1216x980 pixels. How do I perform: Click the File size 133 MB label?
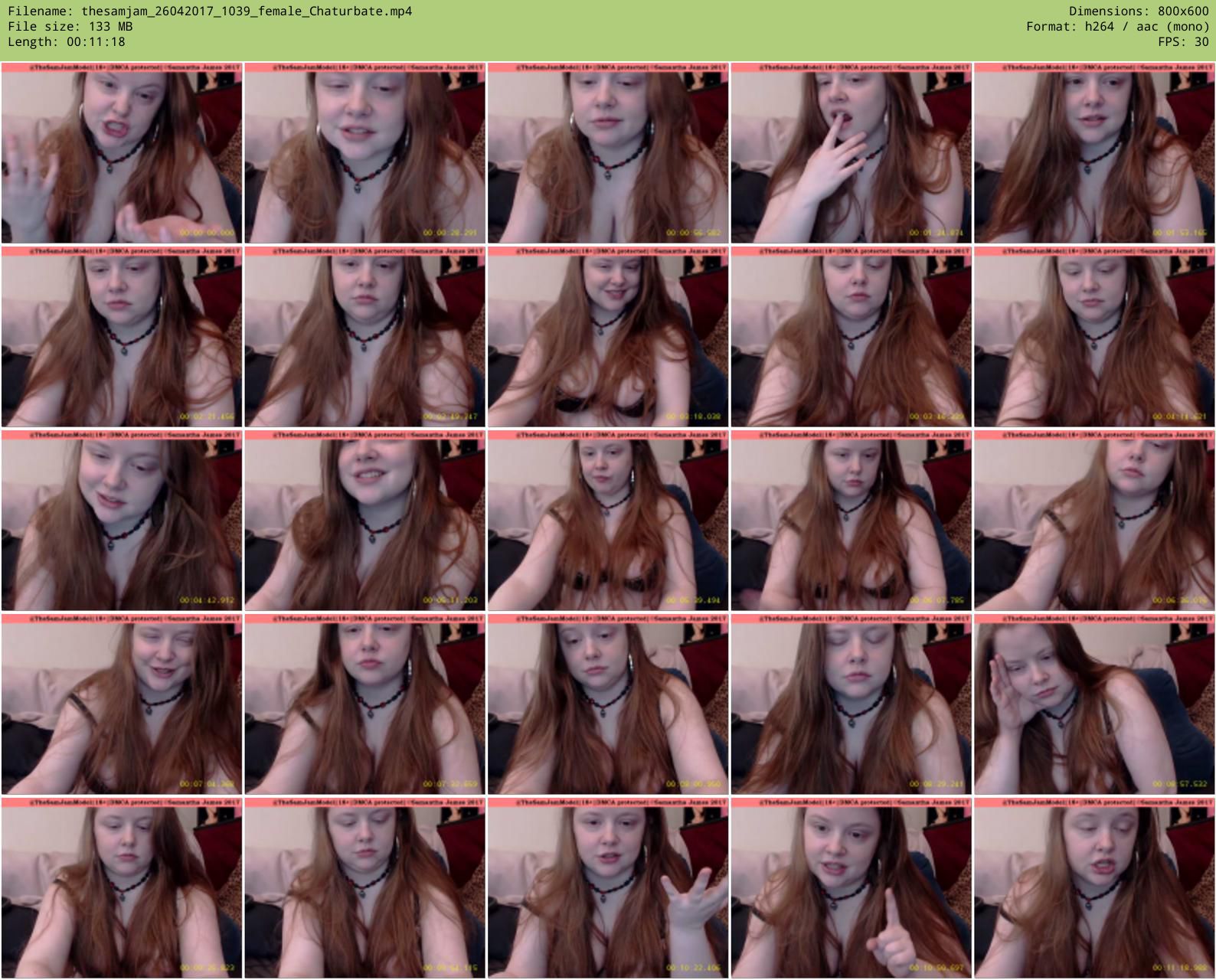(x=70, y=27)
